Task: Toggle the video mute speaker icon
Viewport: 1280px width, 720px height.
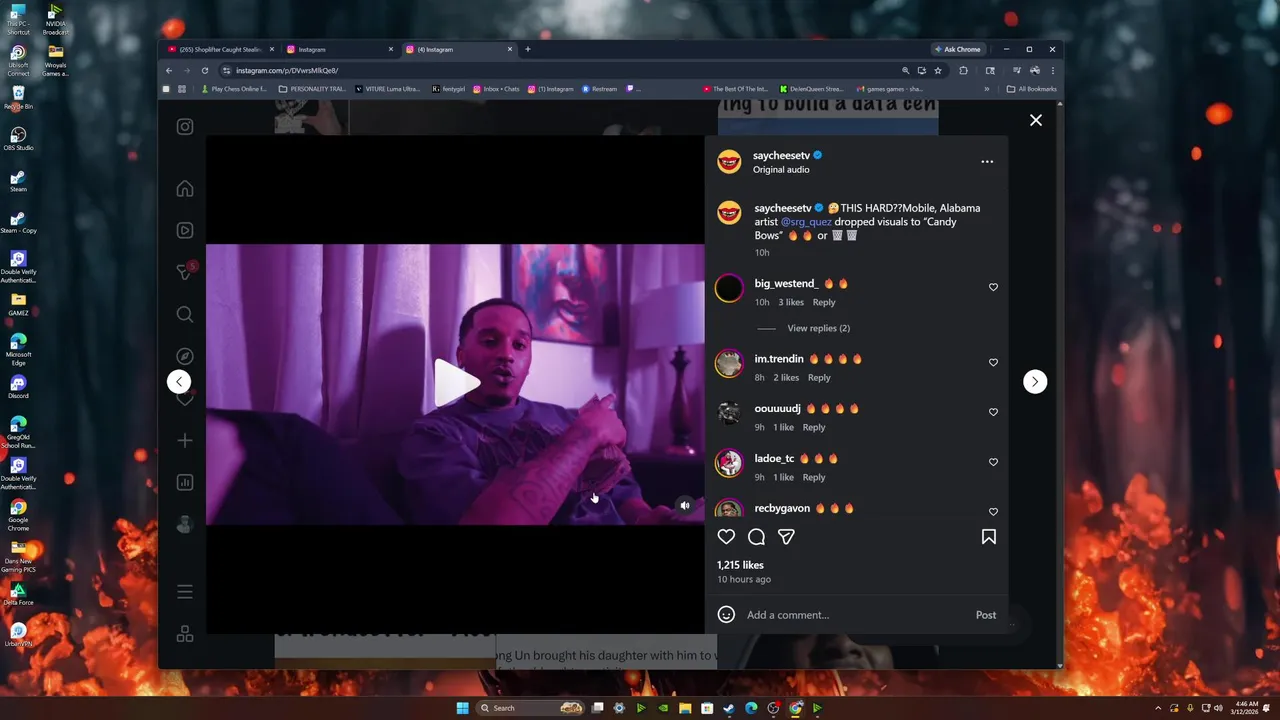Action: click(x=685, y=506)
